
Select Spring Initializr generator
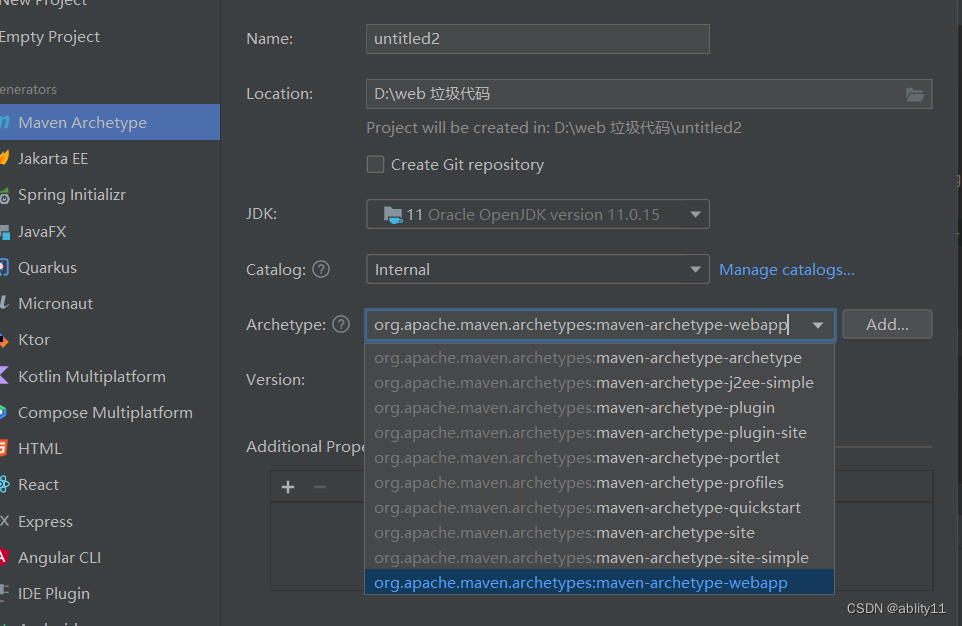pyautogui.click(x=110, y=195)
